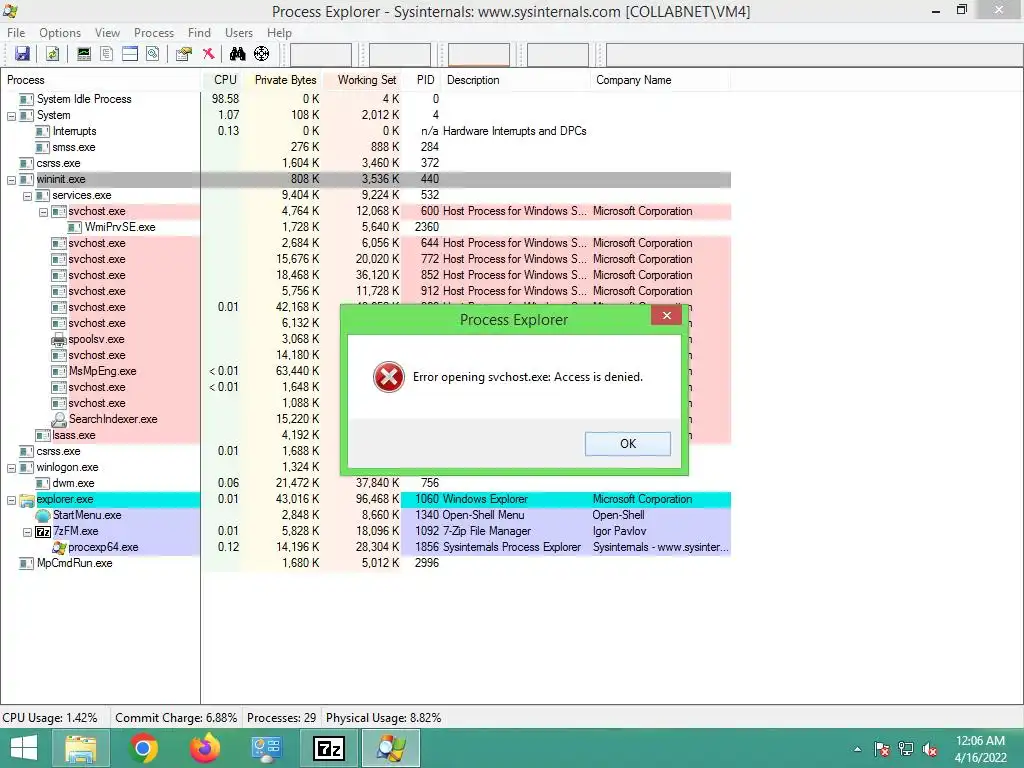Open the File menu
The image size is (1024, 768).
click(16, 33)
